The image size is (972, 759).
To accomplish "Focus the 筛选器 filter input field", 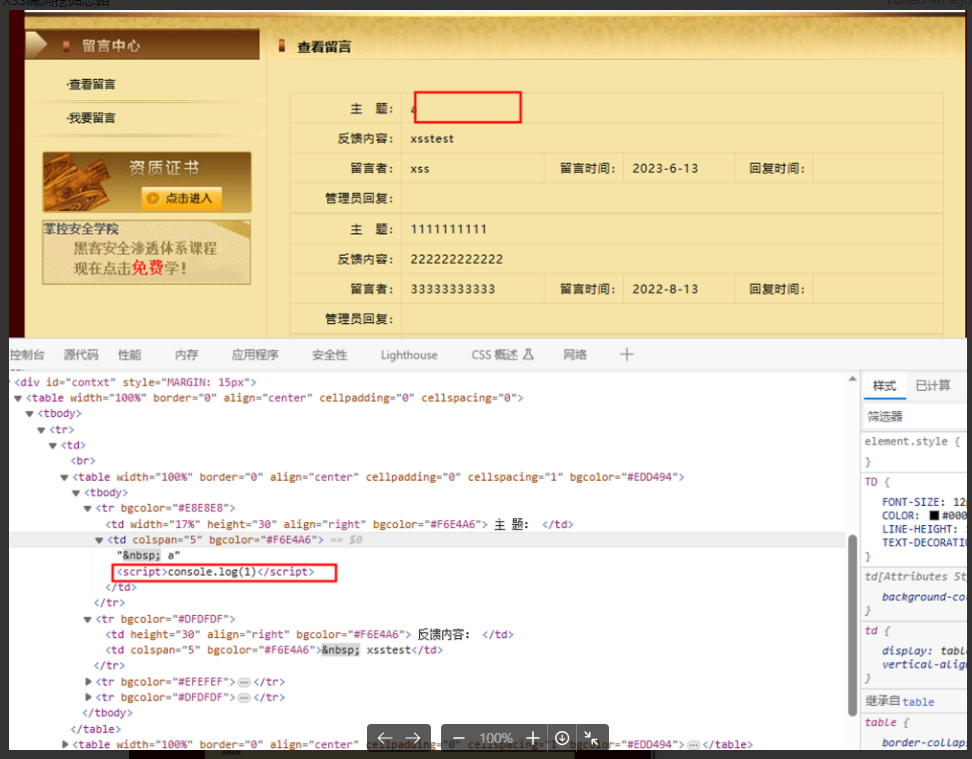I will [914, 417].
